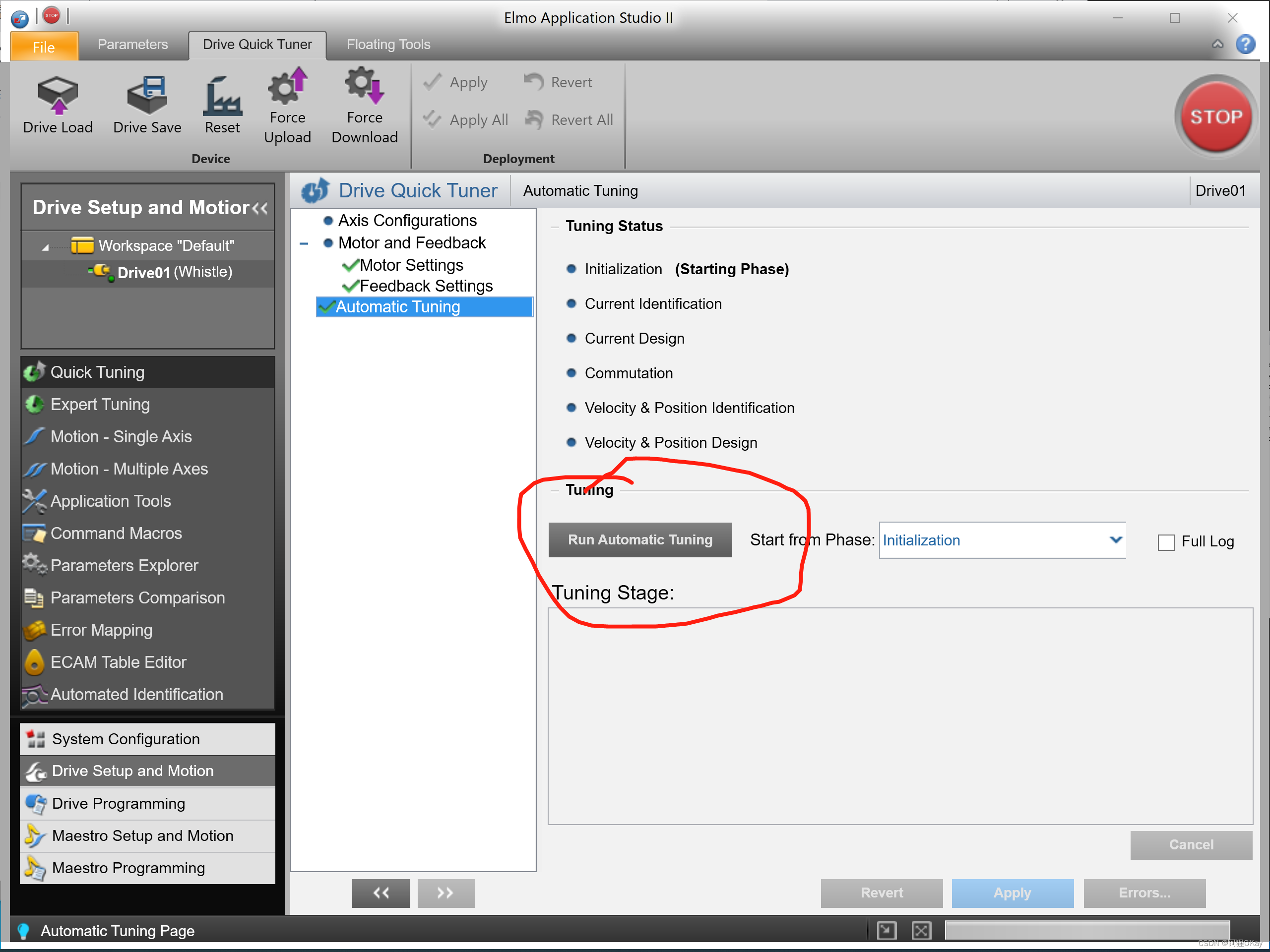The height and width of the screenshot is (952, 1270).
Task: Click the Drive Load icon
Action: point(58,96)
